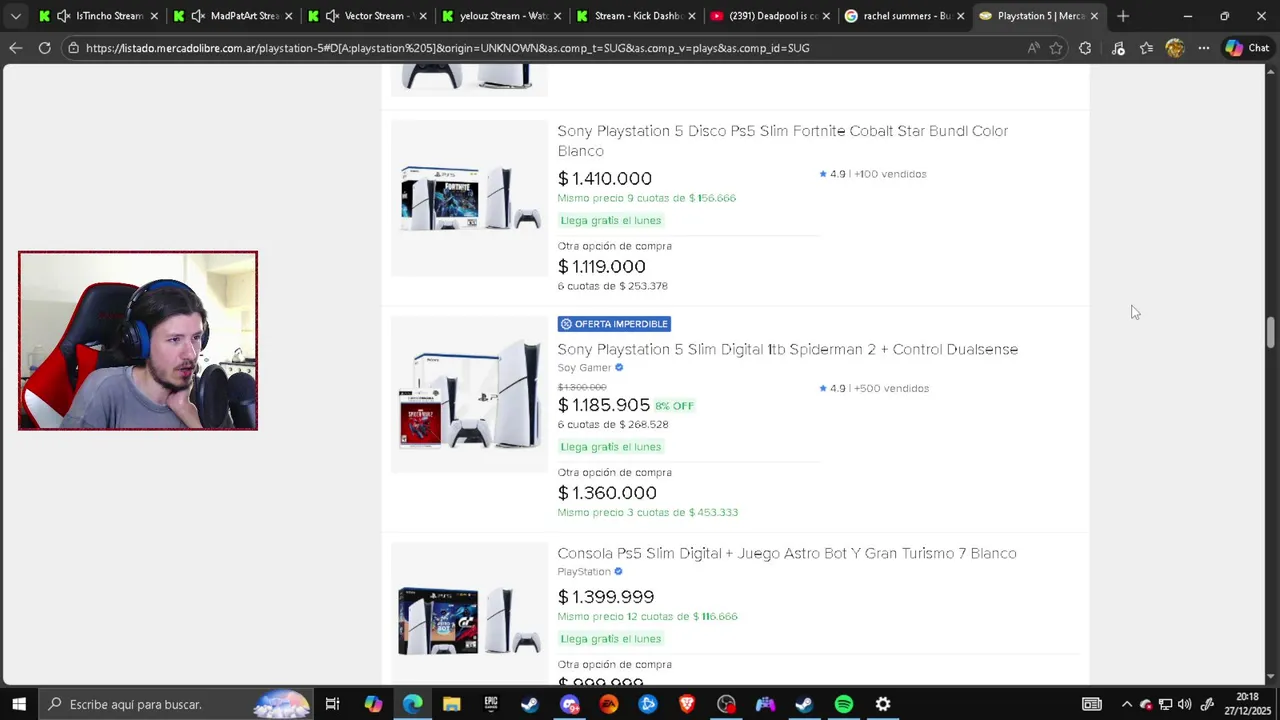Screen dimensions: 1280x720
Task: Unmute the Vector Stream tab speaker icon
Action: (x=331, y=16)
